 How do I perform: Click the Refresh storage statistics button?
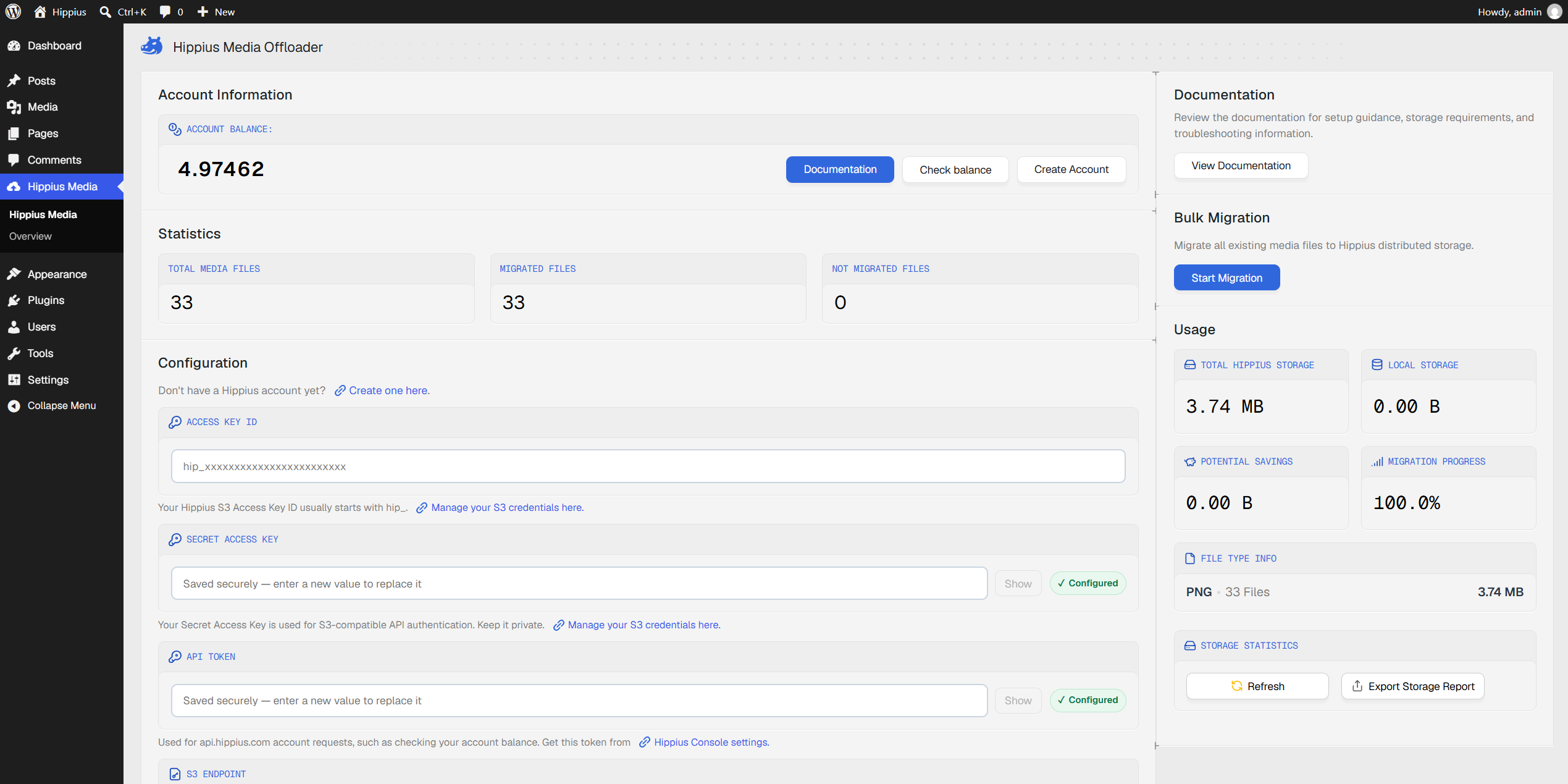pyautogui.click(x=1257, y=686)
